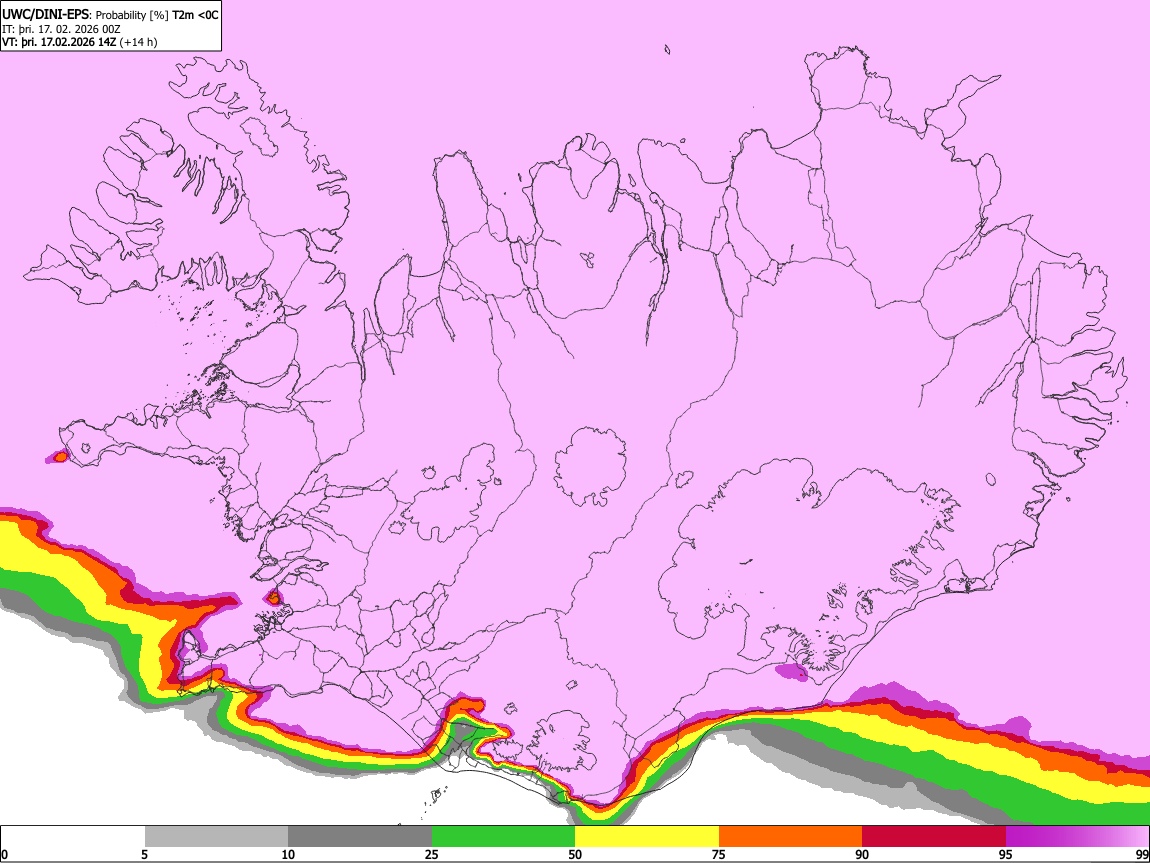This screenshot has width=1150, height=863.
Task: Click the legend tick label '90'
Action: pos(862,855)
